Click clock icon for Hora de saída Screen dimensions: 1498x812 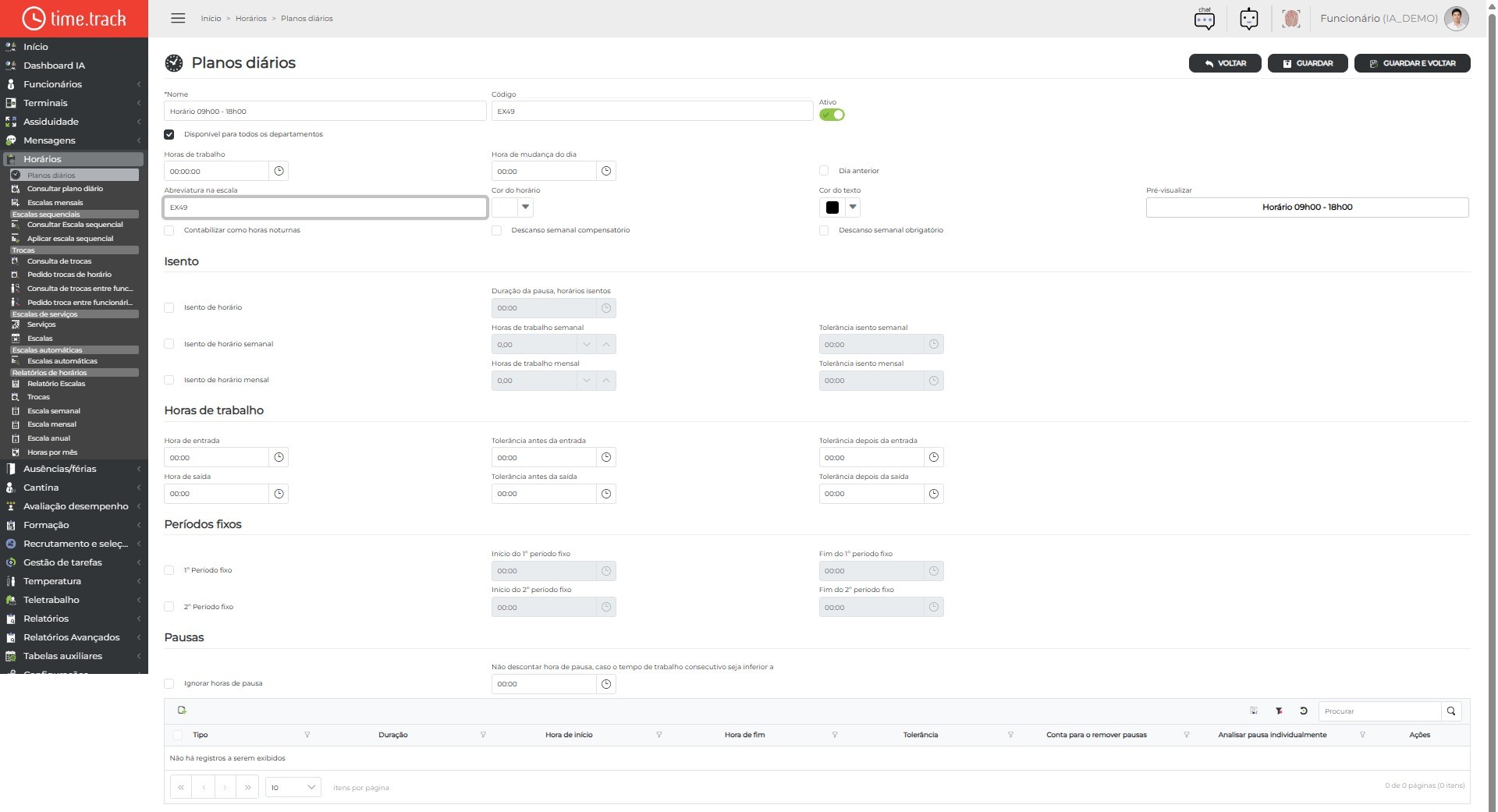pyautogui.click(x=279, y=494)
